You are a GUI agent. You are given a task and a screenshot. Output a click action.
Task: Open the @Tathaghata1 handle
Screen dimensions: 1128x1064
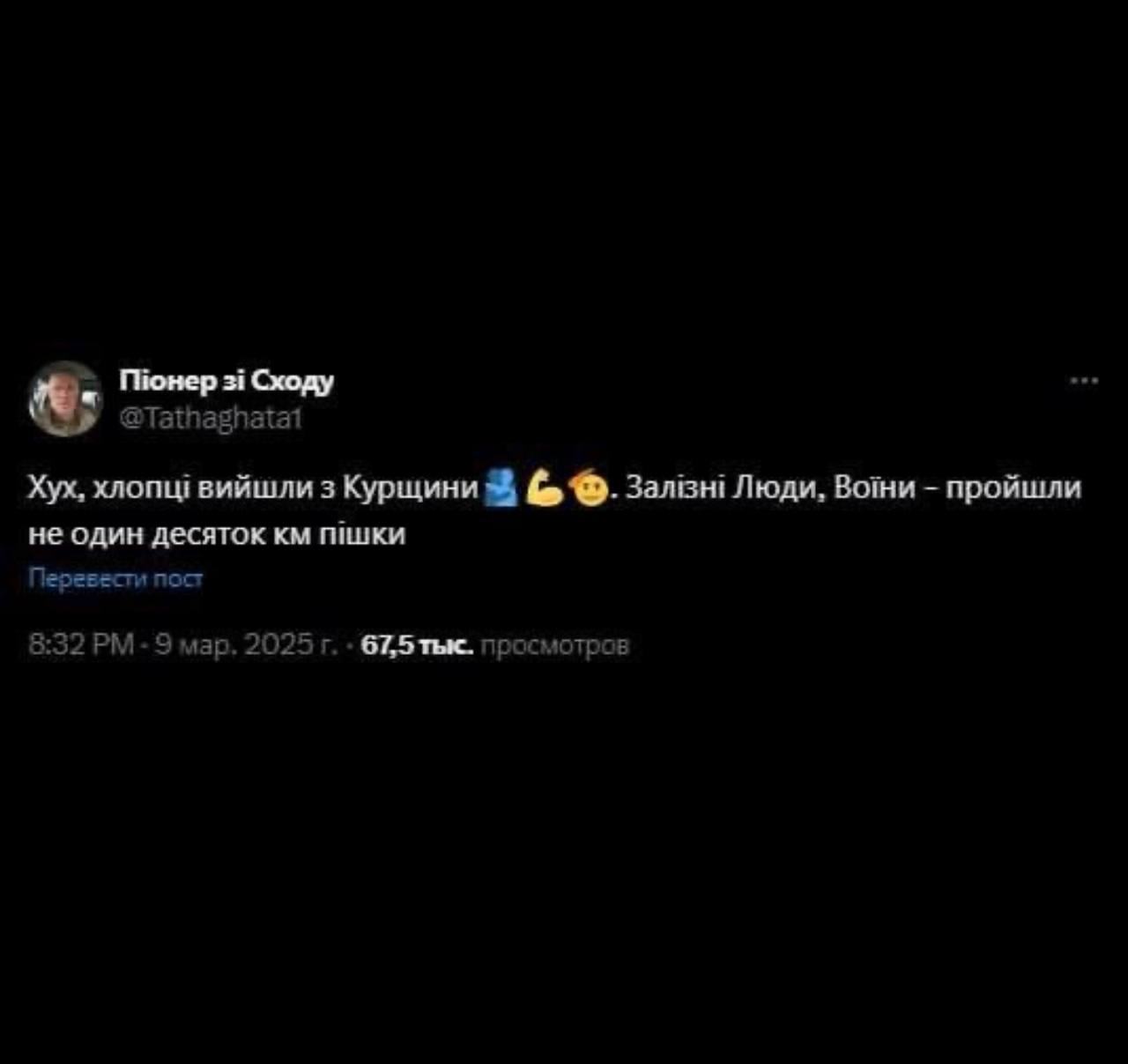[211, 417]
